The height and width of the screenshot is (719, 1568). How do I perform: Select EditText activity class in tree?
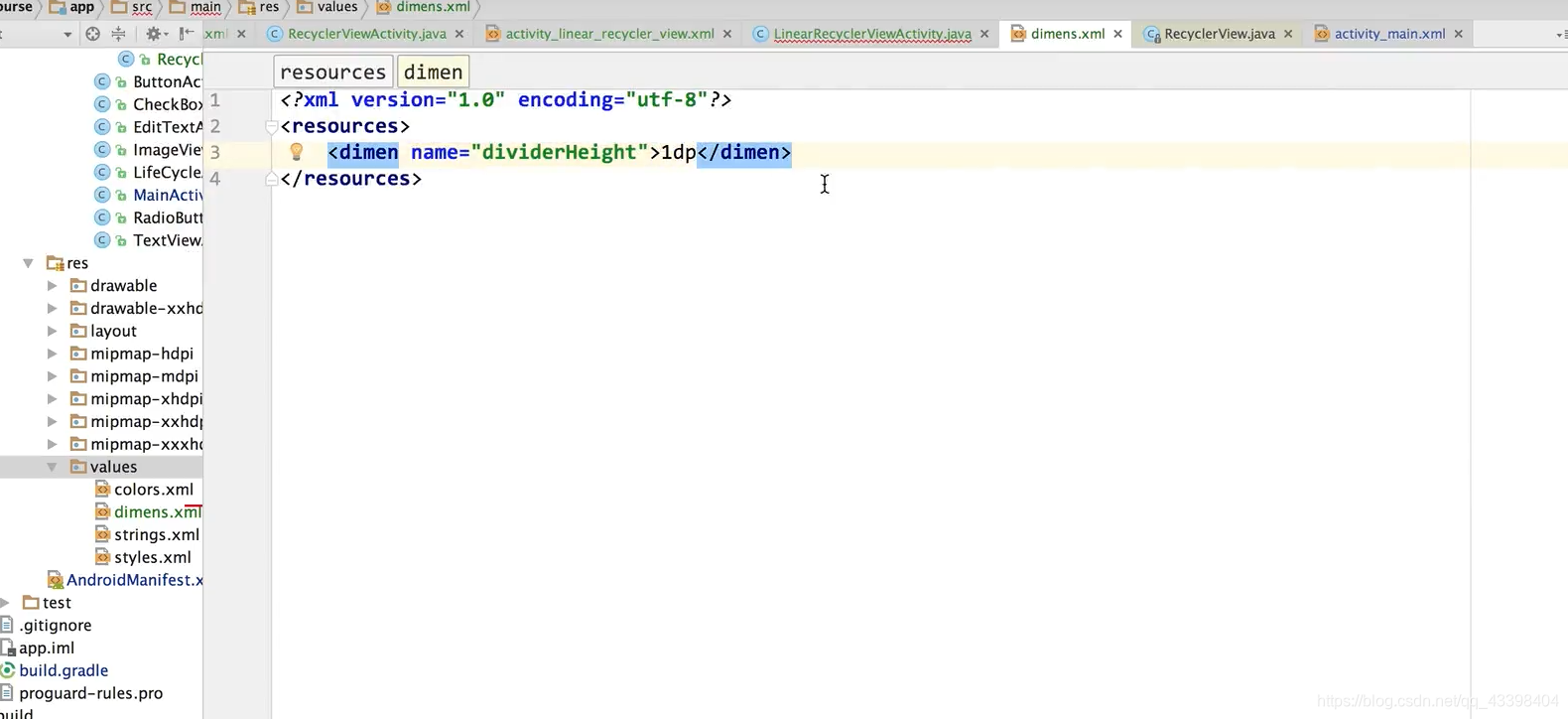click(x=167, y=127)
